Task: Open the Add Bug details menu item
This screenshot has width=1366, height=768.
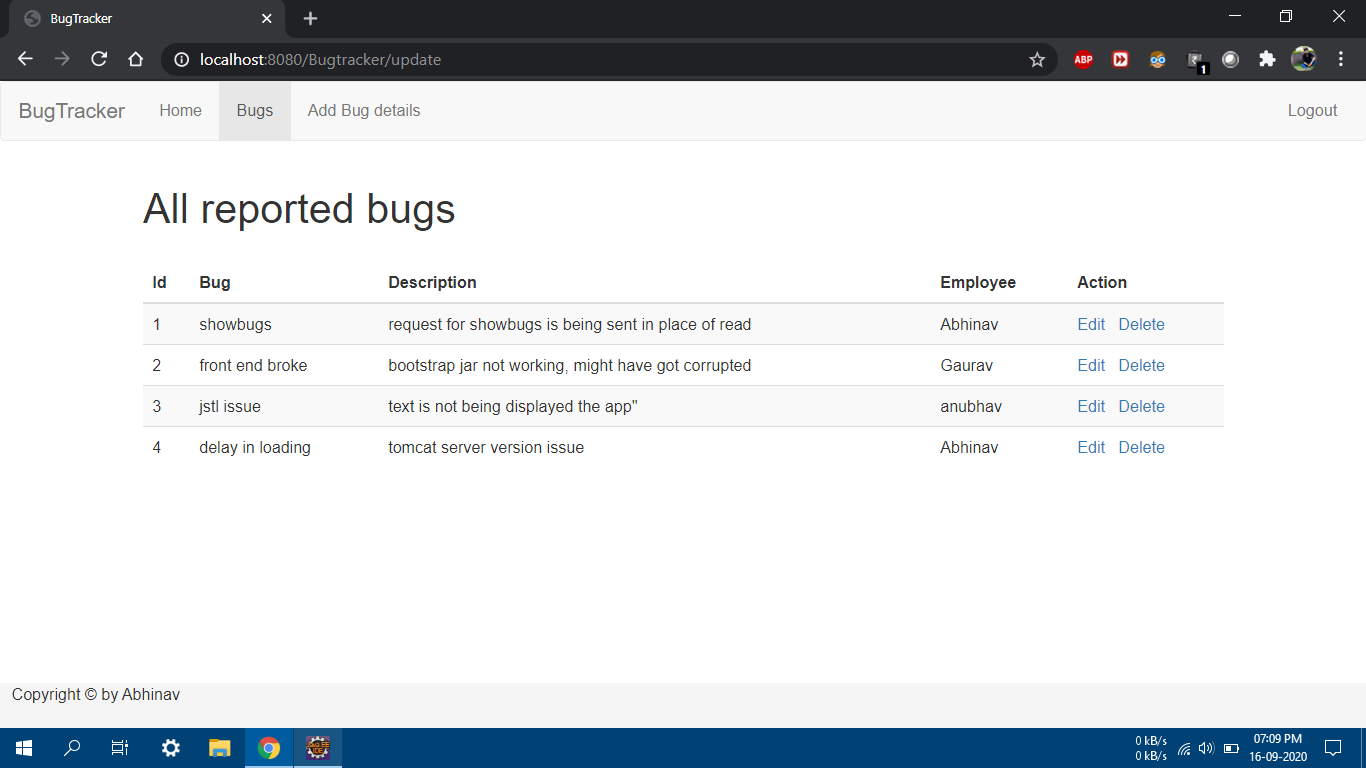Action: [363, 111]
